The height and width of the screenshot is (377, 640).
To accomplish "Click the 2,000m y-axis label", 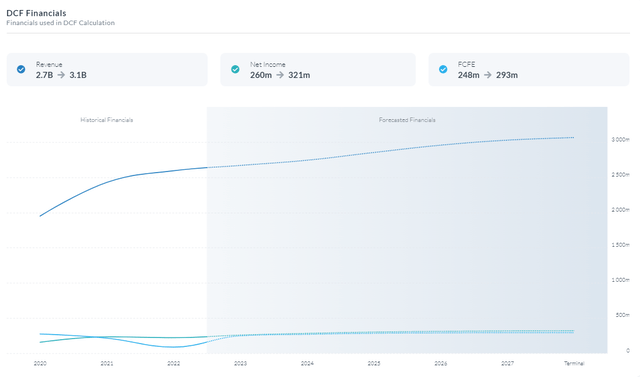I will point(620,210).
